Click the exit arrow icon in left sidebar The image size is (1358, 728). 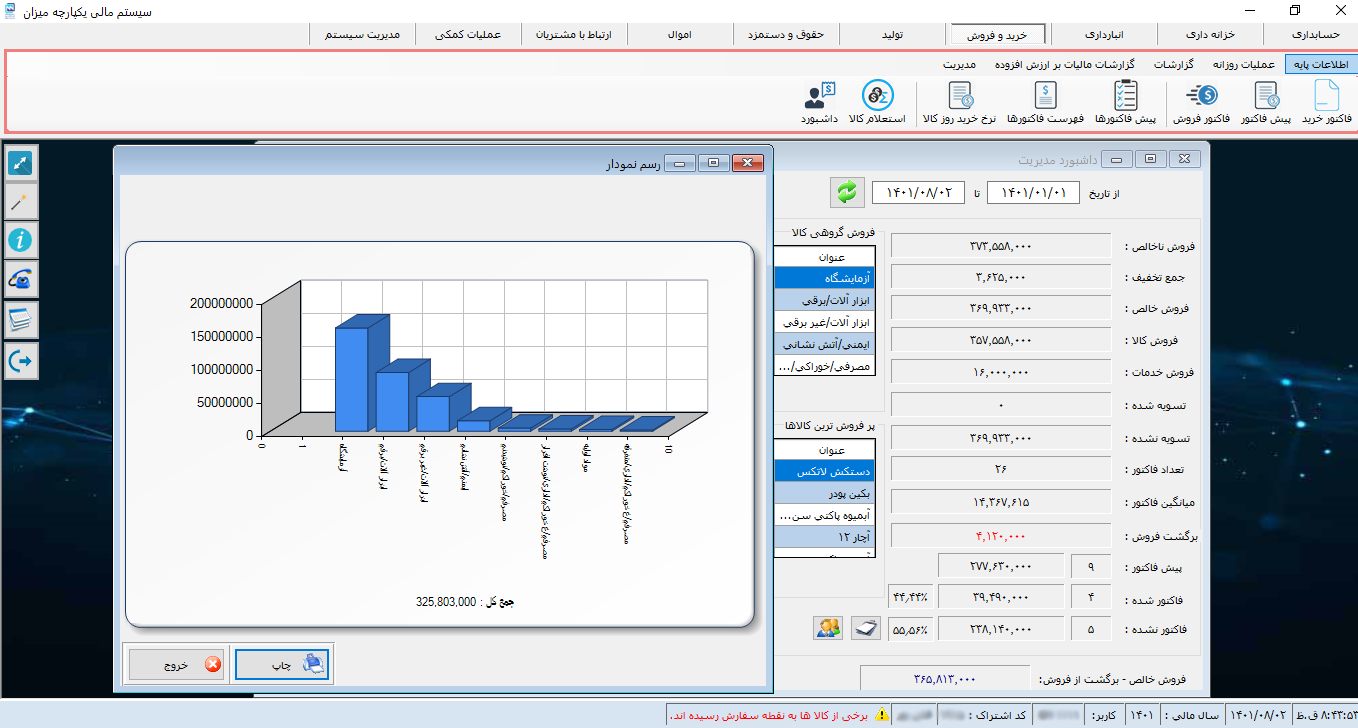(21, 360)
